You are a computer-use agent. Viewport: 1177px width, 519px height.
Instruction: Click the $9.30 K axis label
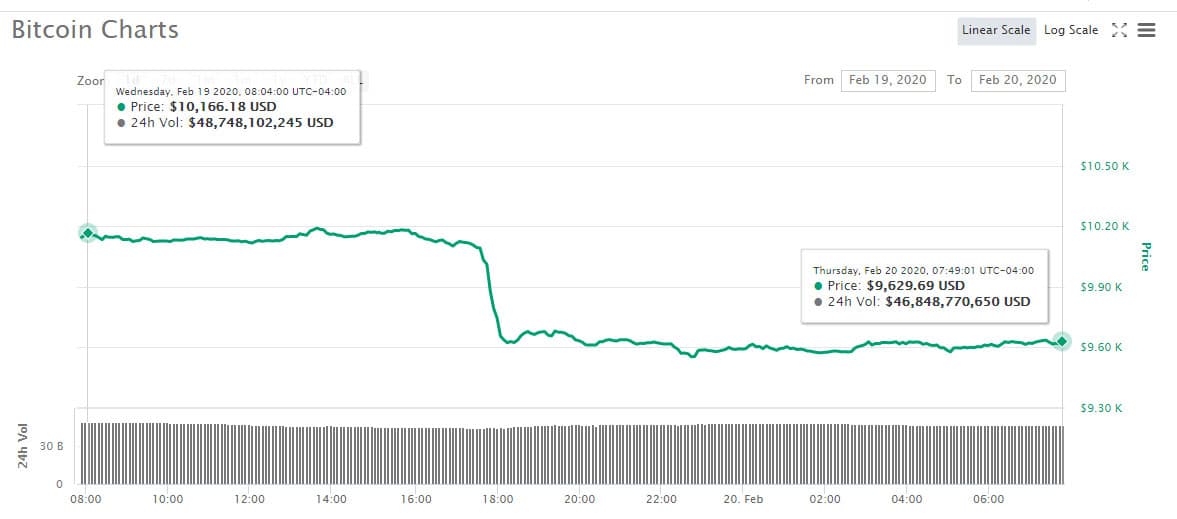tap(1104, 409)
